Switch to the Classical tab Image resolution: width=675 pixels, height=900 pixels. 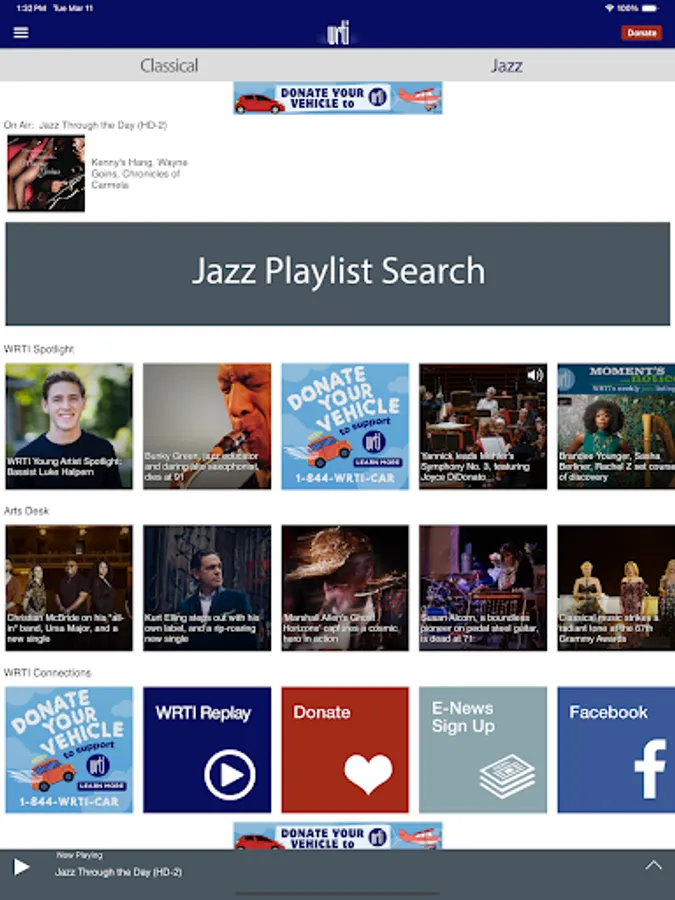[x=169, y=65]
